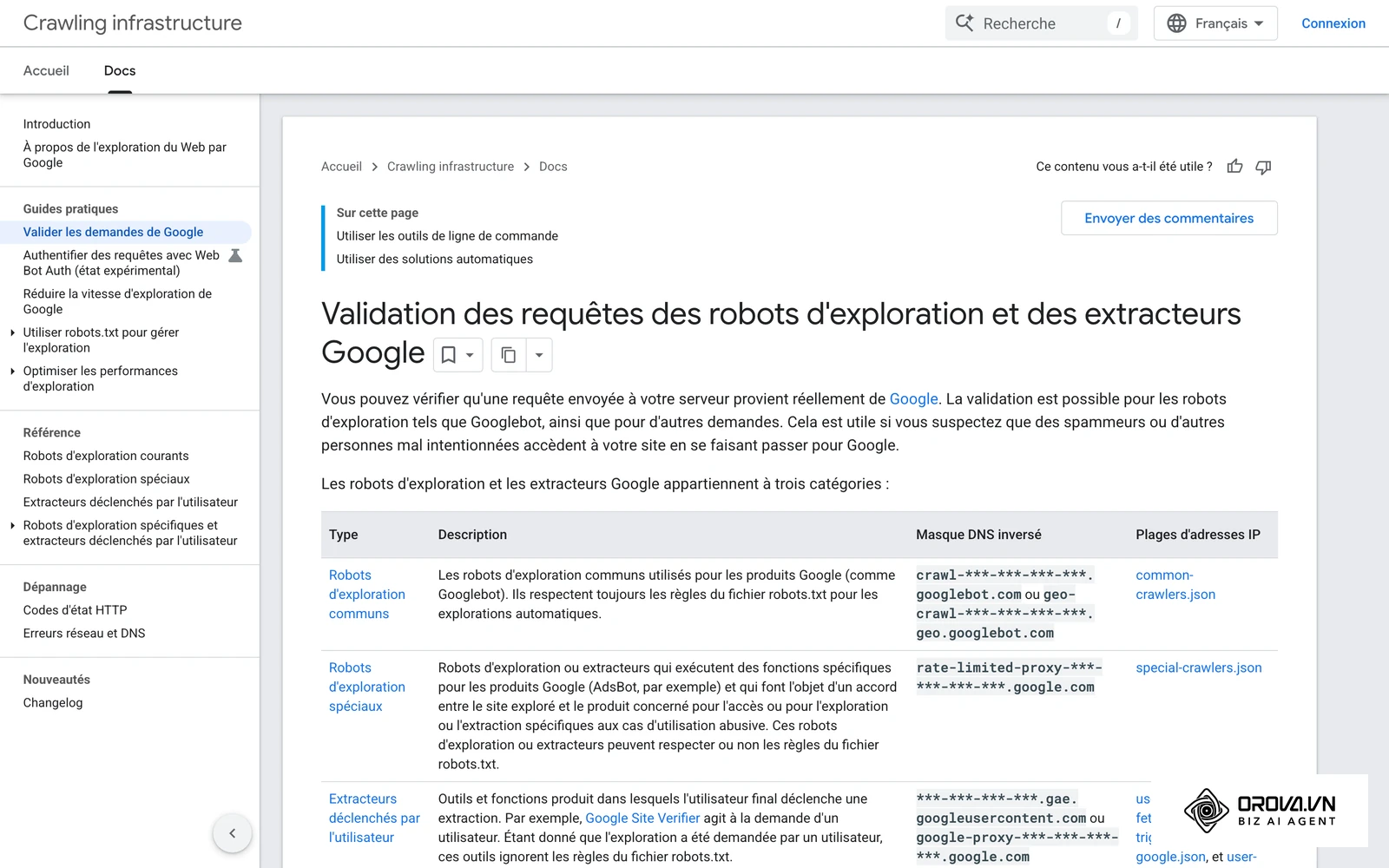The width and height of the screenshot is (1389, 868).
Task: Open the 'Google Site Verifier' link
Action: coord(642,818)
